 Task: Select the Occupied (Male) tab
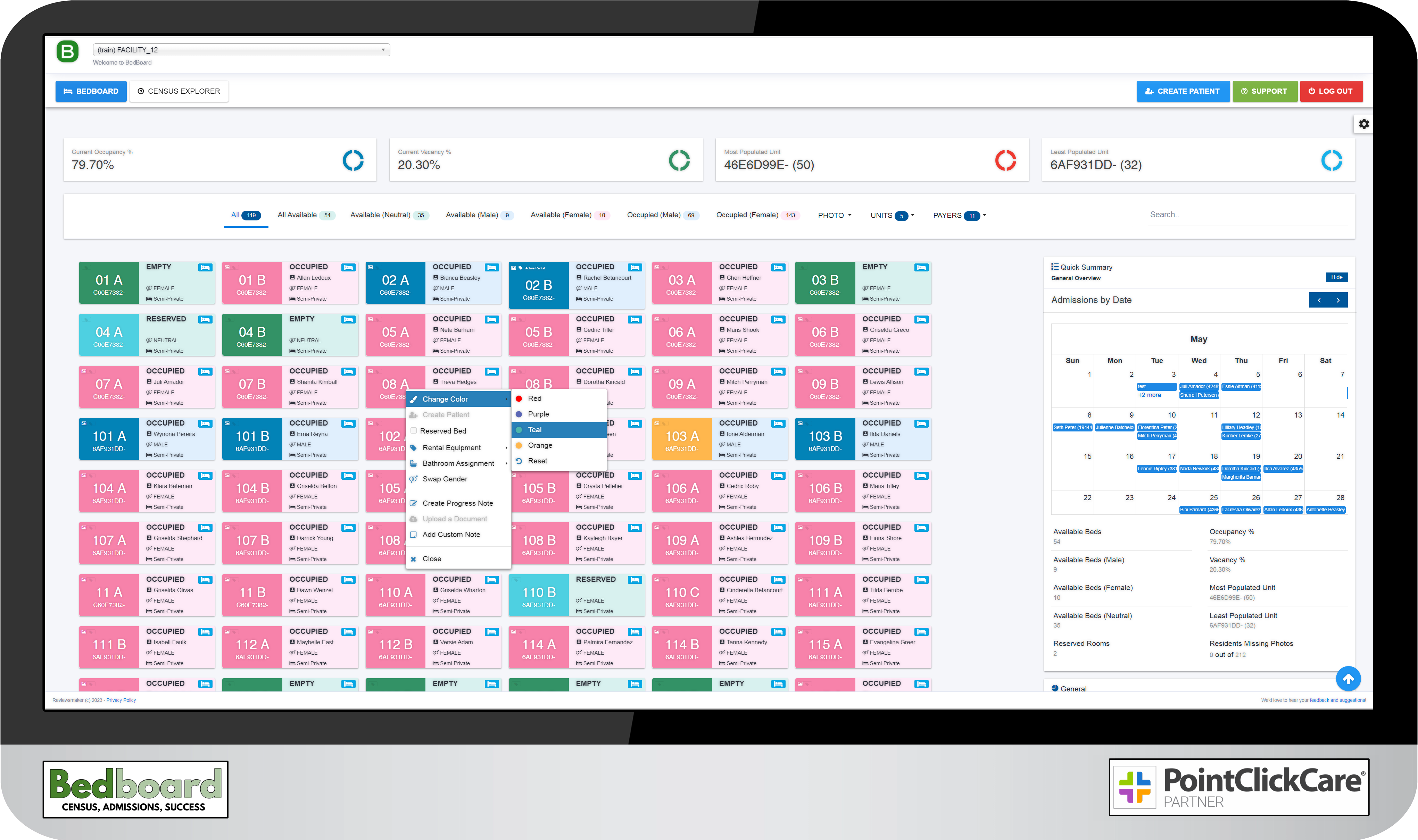[x=663, y=215]
